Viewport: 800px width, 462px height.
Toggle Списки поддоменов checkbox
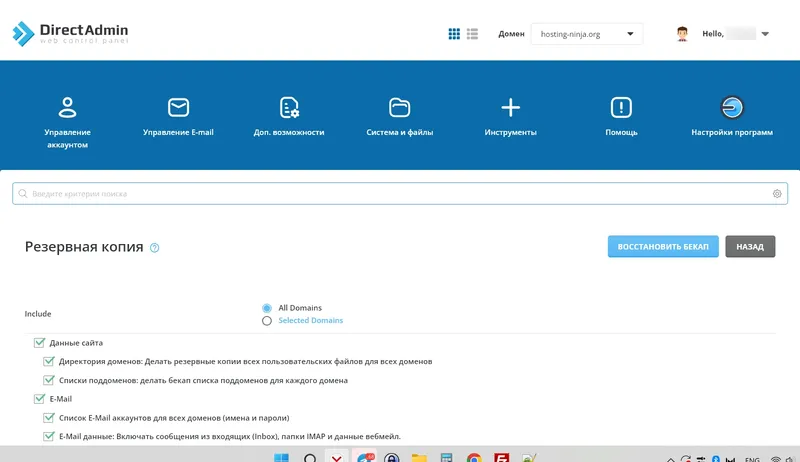pyautogui.click(x=48, y=380)
